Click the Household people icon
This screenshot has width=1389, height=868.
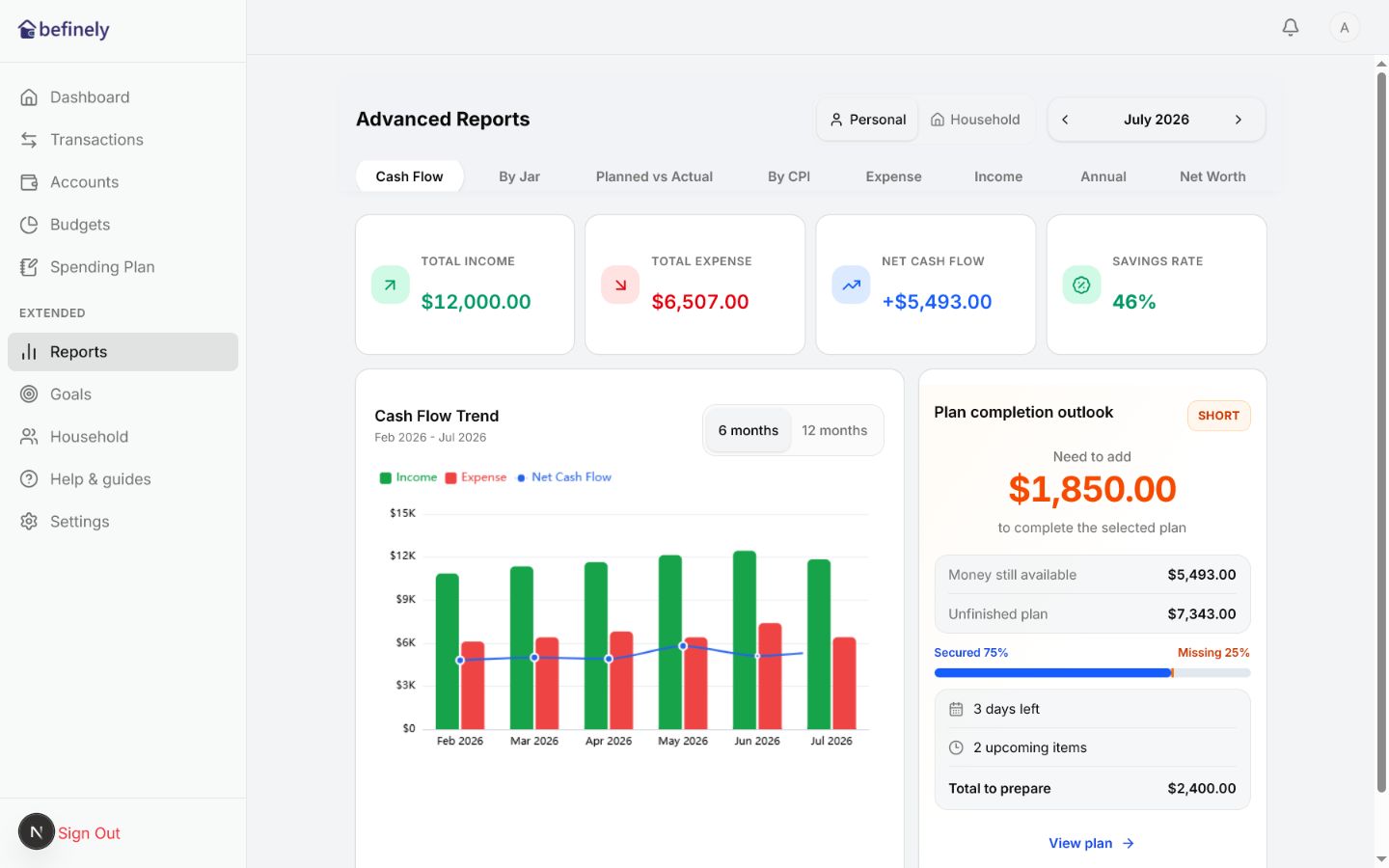pyautogui.click(x=29, y=437)
